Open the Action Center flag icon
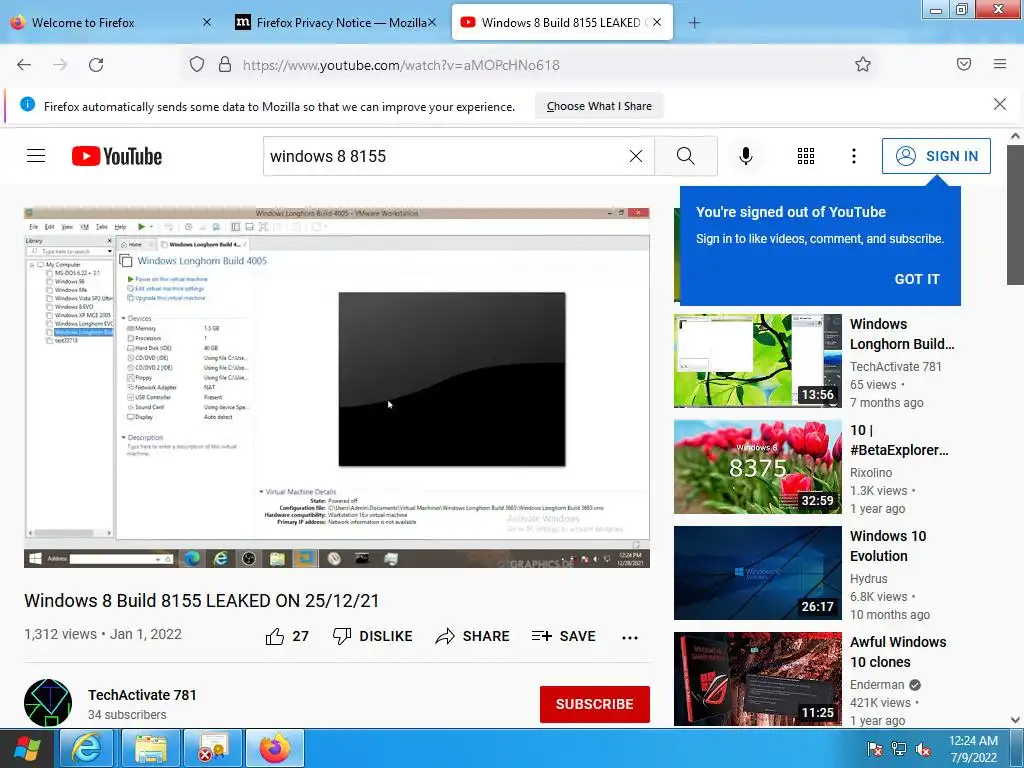Screen dimensions: 1024x768 pos(874,749)
